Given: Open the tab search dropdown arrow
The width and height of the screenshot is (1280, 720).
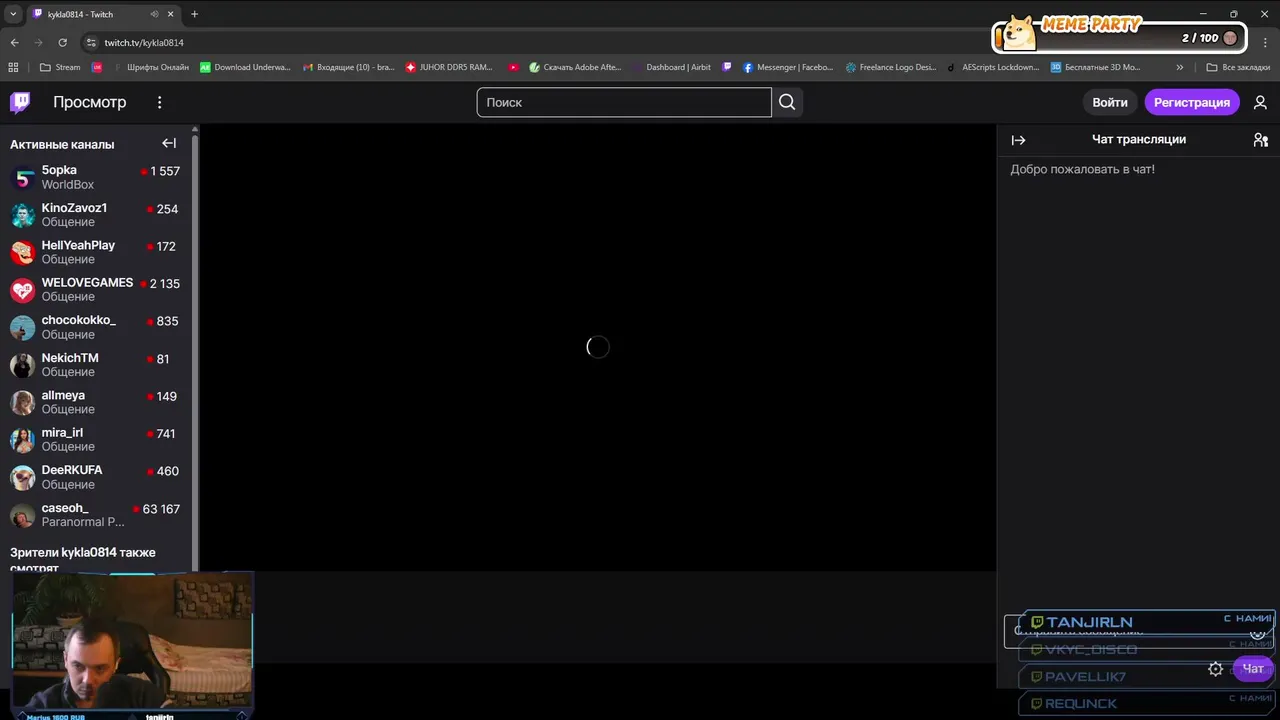Looking at the screenshot, I should (13, 14).
